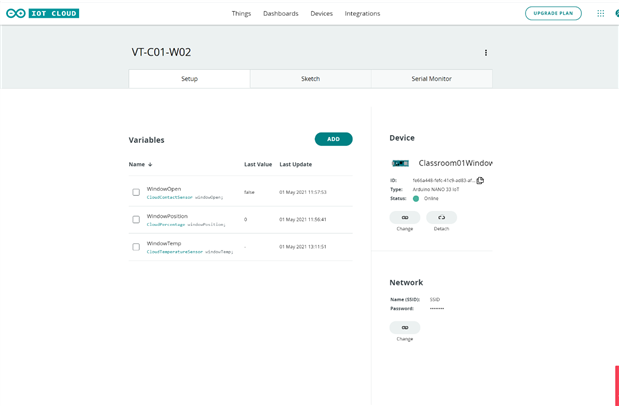The image size is (619, 406).
Task: Click the Change network link icon button
Action: (405, 327)
